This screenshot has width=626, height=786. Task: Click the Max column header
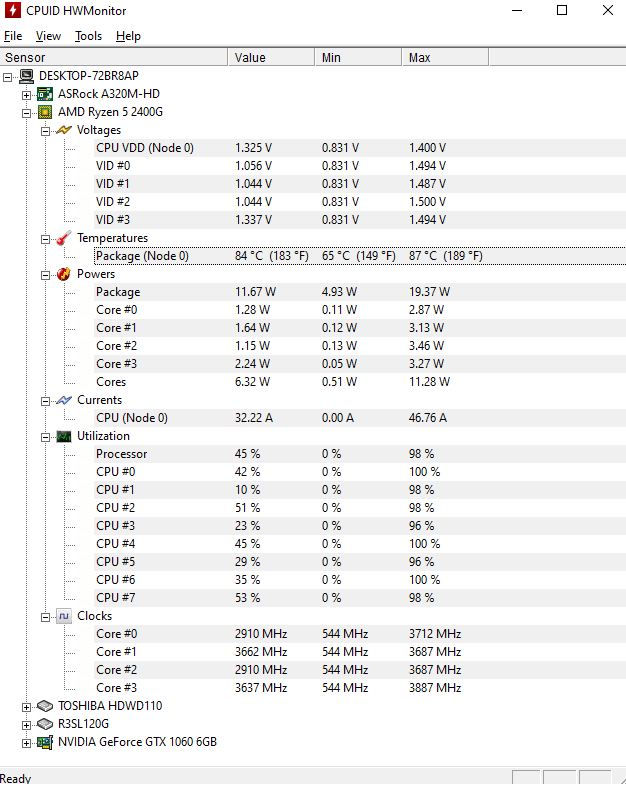(x=445, y=57)
